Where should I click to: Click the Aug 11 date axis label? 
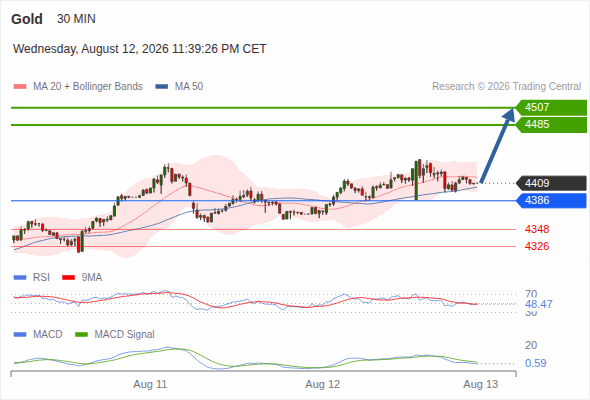tap(150, 384)
